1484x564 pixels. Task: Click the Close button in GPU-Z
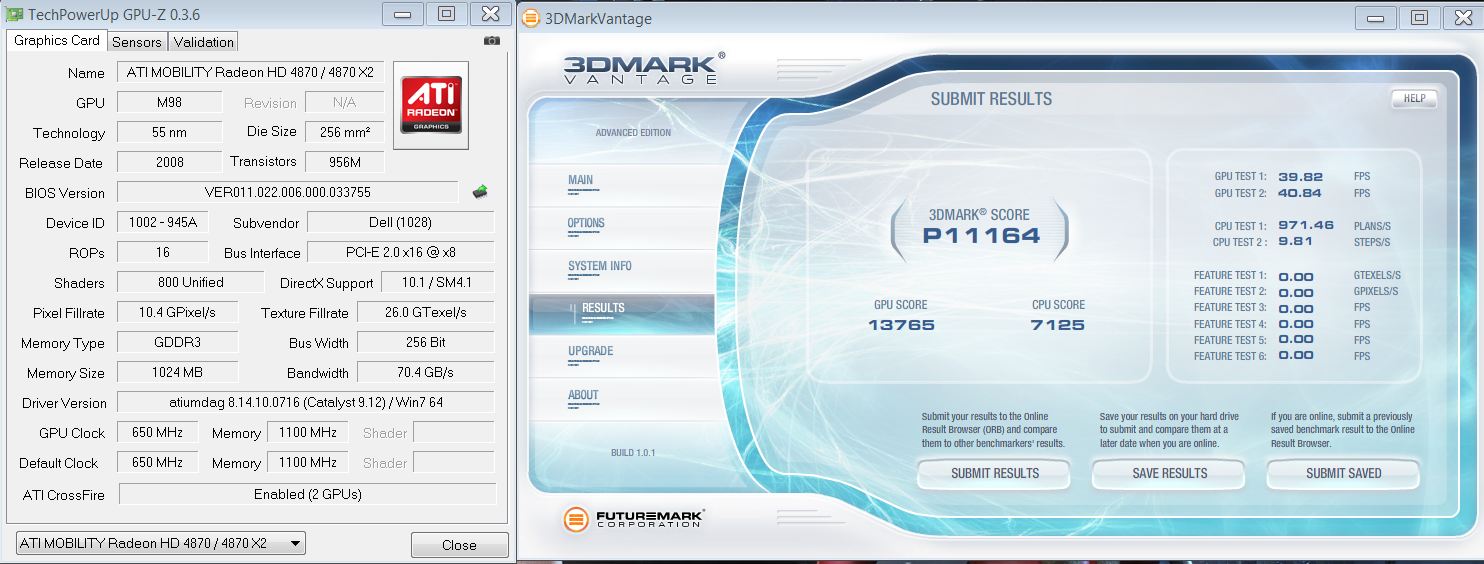tap(459, 545)
